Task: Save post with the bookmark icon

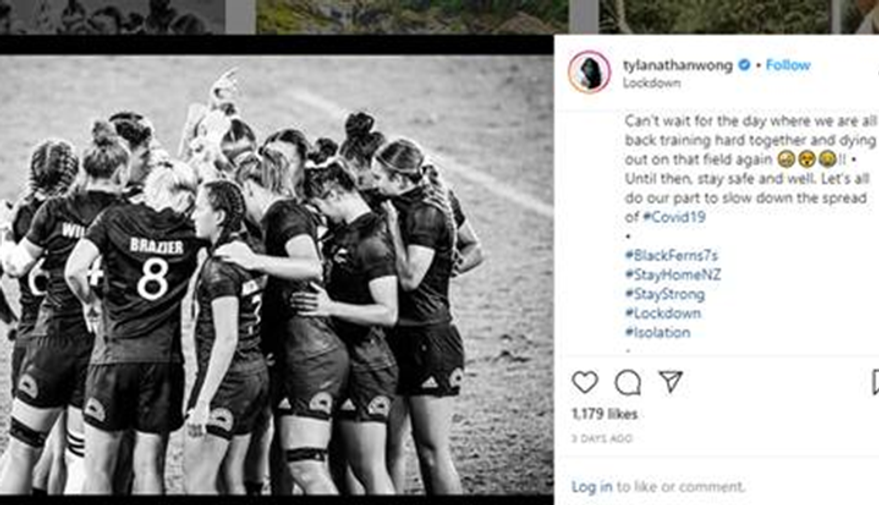Action: click(875, 383)
